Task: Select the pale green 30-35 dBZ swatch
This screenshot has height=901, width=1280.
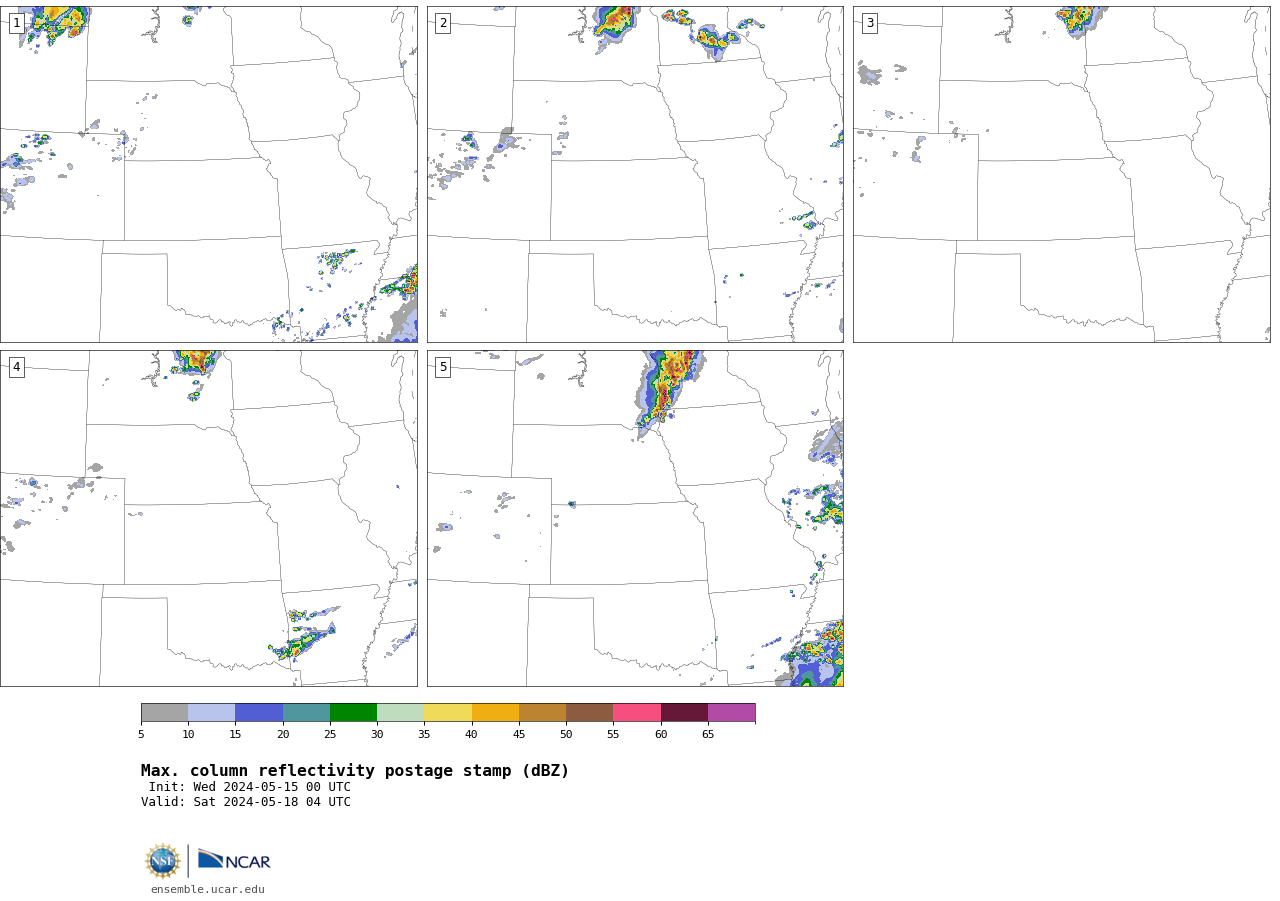Action: pyautogui.click(x=401, y=713)
